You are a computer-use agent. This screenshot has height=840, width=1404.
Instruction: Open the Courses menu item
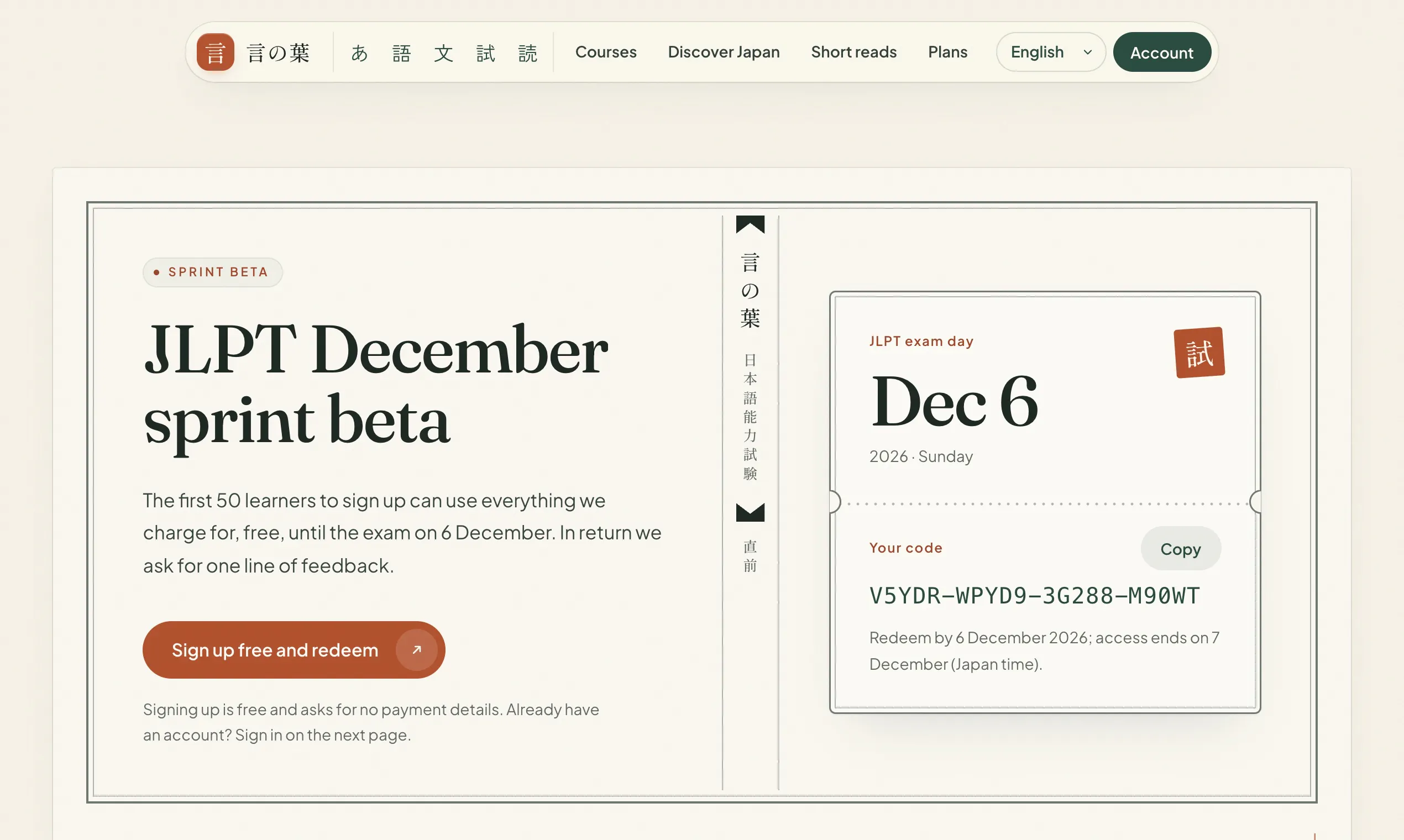tap(606, 52)
